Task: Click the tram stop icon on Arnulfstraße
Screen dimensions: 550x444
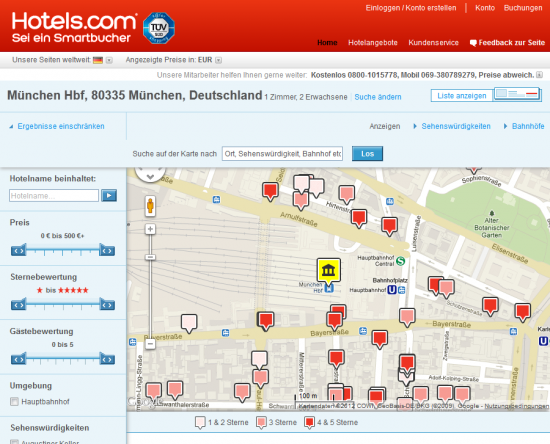Action: pyautogui.click(x=216, y=200)
